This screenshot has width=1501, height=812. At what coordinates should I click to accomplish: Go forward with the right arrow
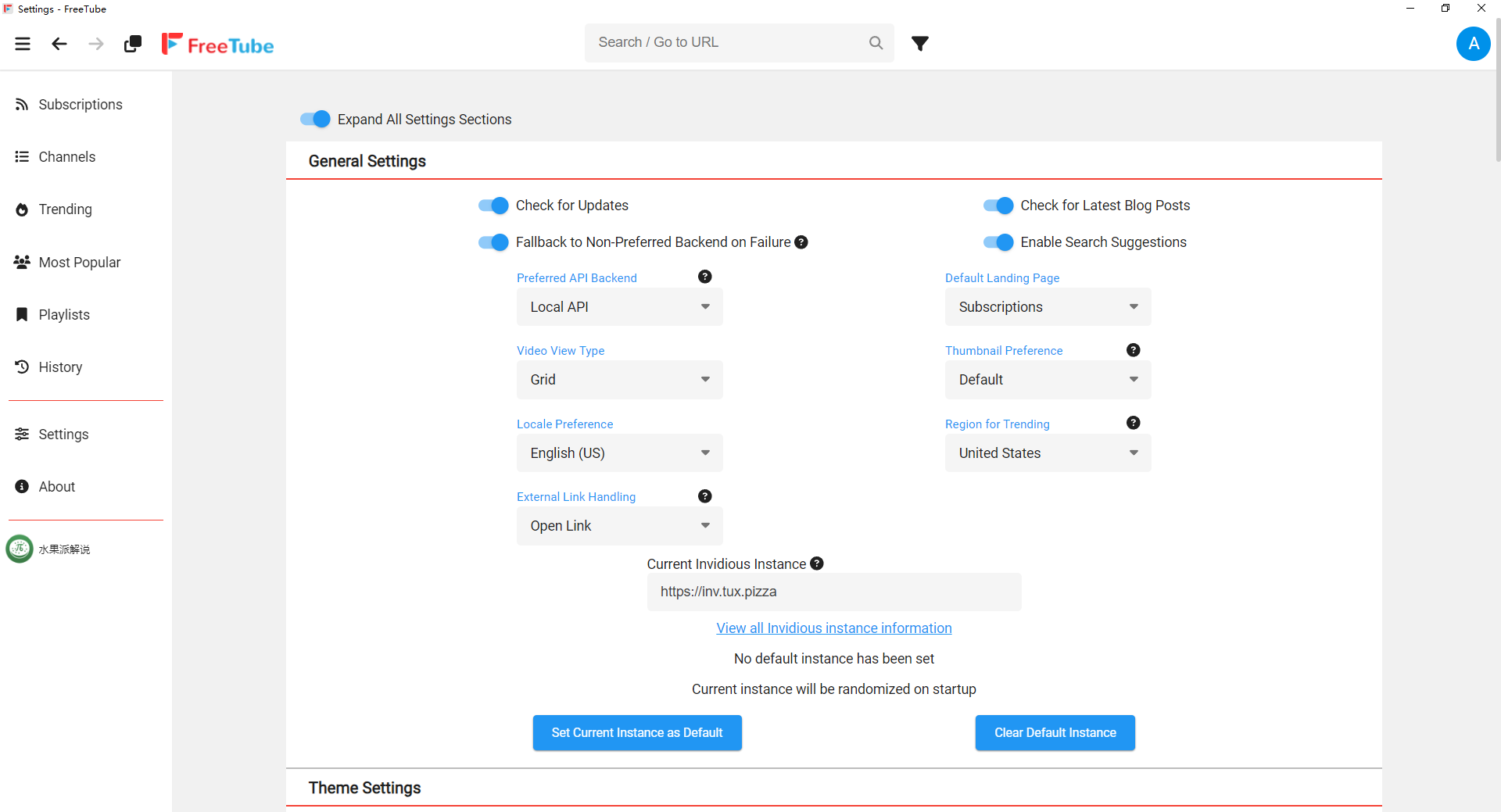click(96, 44)
